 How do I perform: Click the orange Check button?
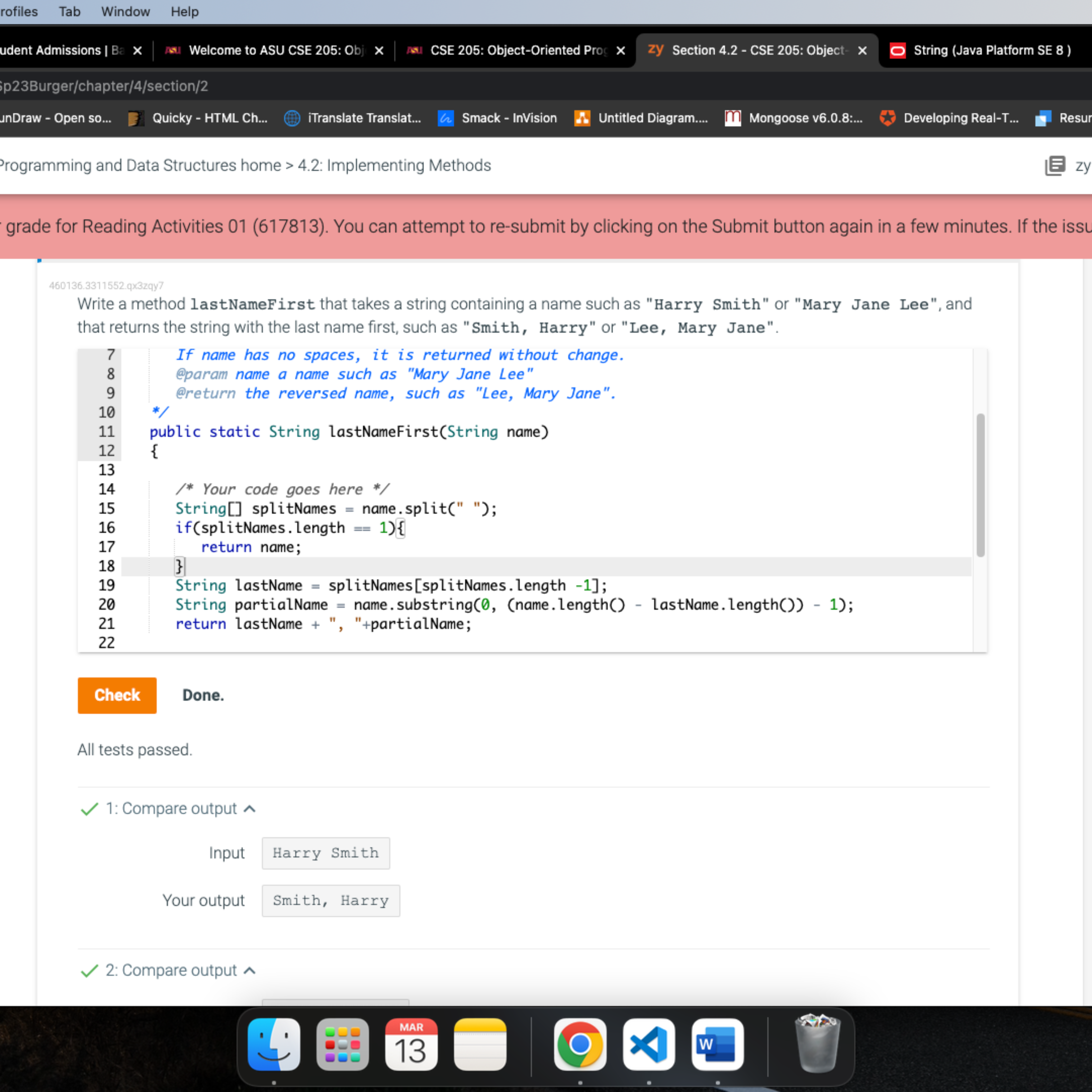coord(117,695)
